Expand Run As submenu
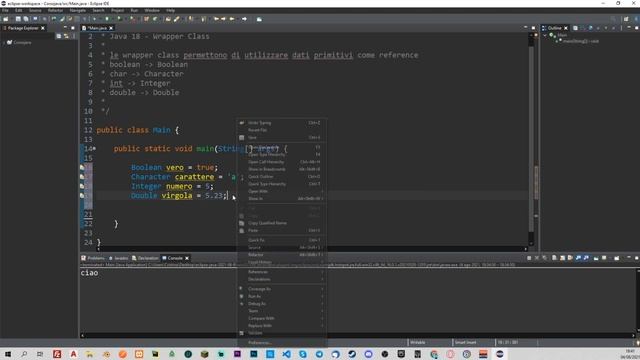Image resolution: width=640 pixels, height=360 pixels. point(281,296)
